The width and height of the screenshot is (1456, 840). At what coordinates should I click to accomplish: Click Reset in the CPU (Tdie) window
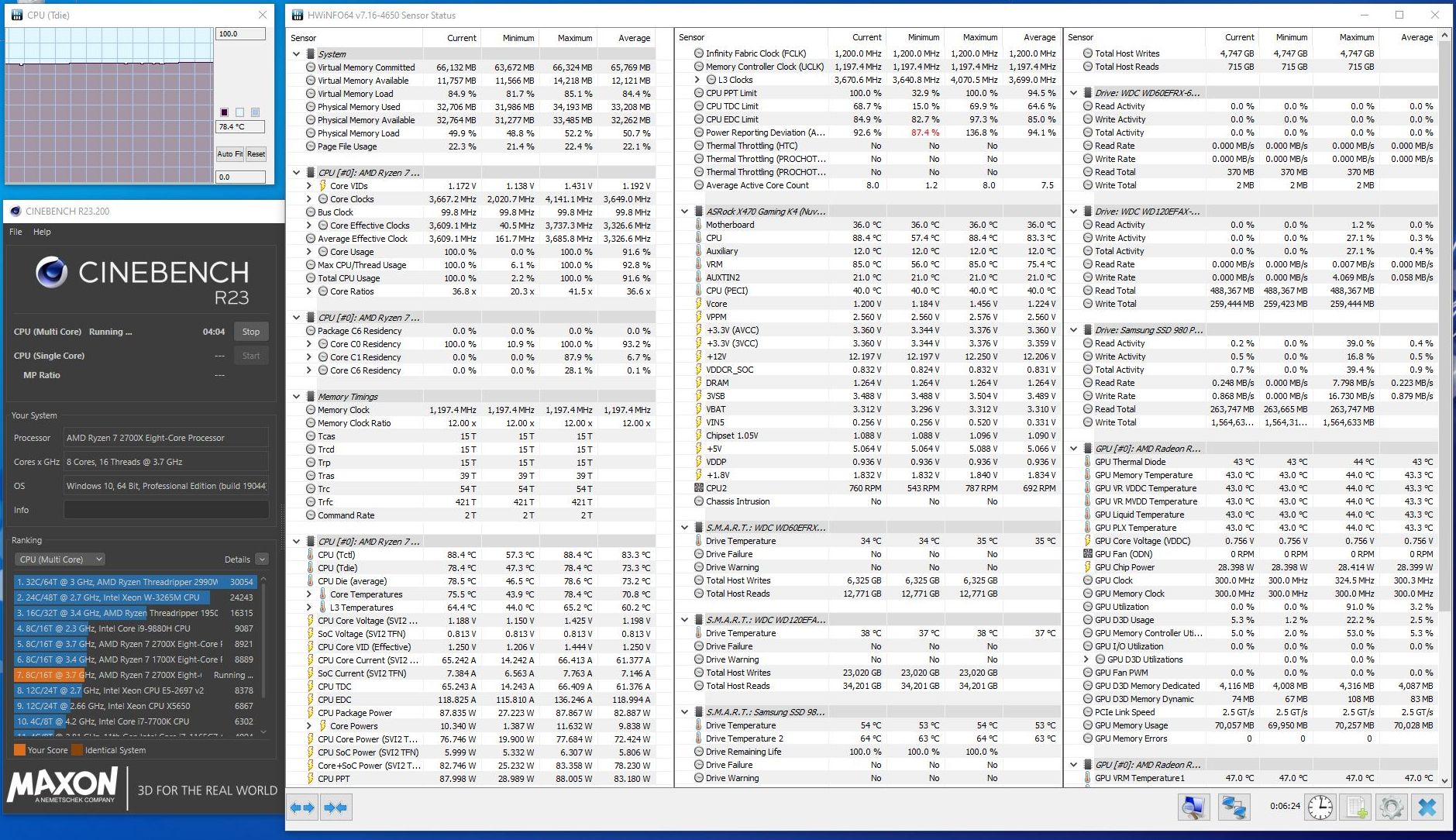click(x=256, y=154)
